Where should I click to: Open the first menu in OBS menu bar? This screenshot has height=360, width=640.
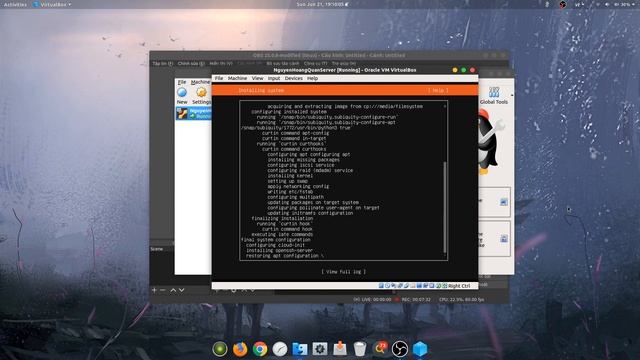point(163,64)
